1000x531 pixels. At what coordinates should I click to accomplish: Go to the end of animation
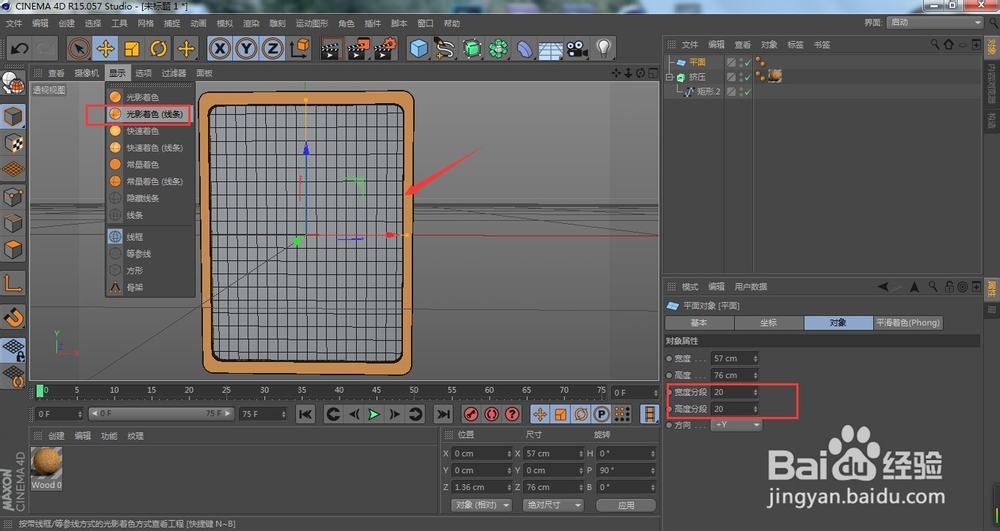tap(443, 414)
